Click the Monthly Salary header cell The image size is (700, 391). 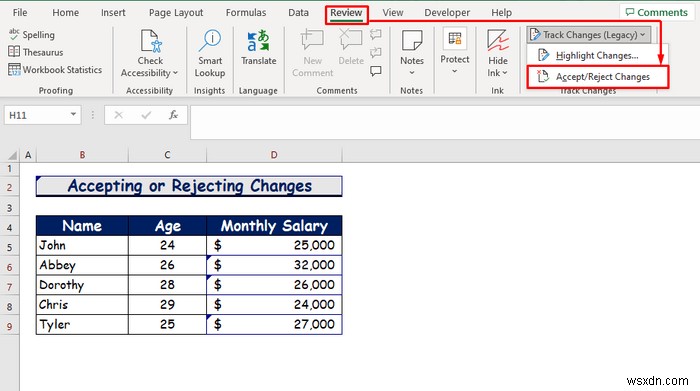(x=274, y=226)
